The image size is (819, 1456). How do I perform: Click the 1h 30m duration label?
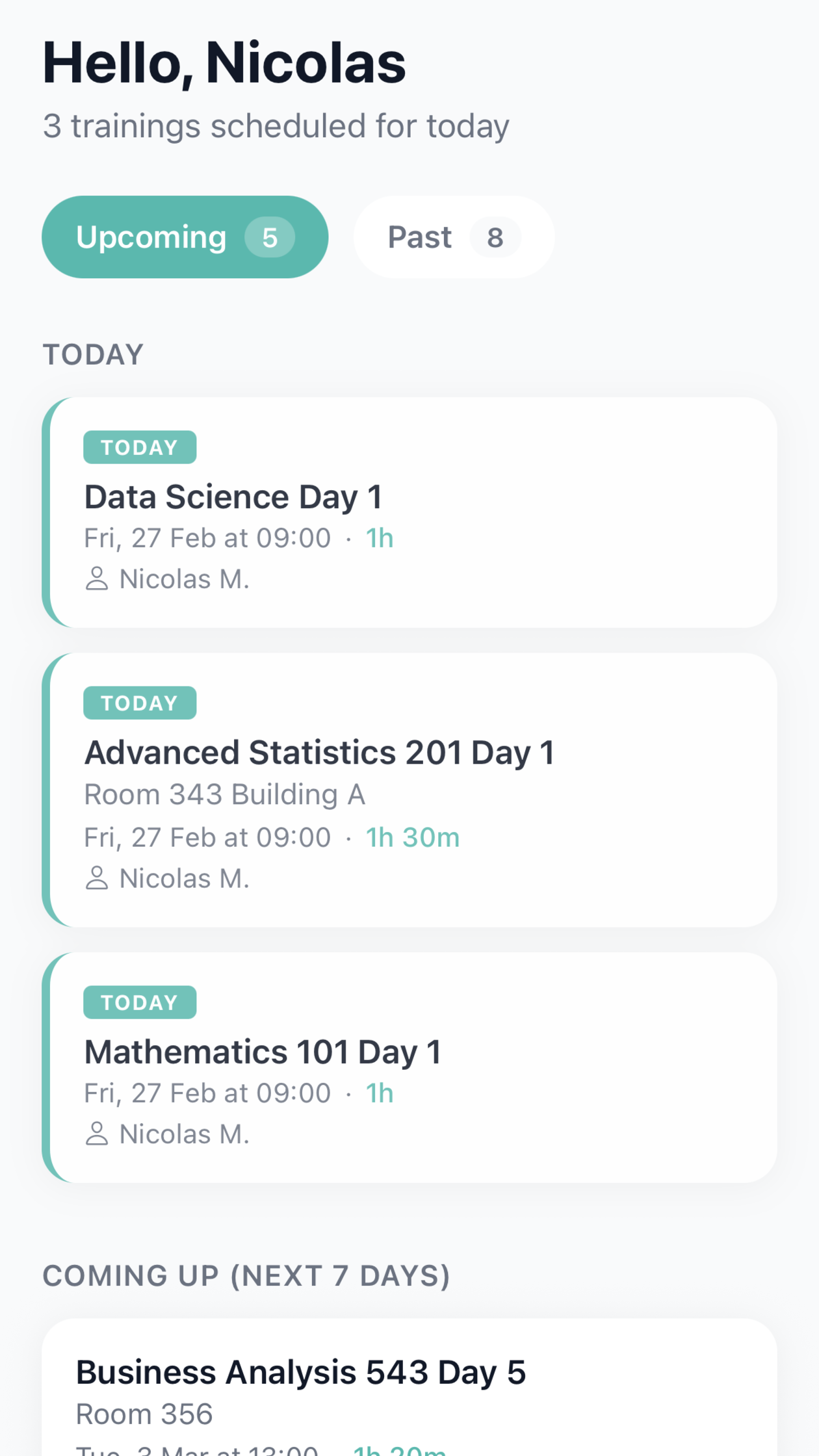coord(412,837)
